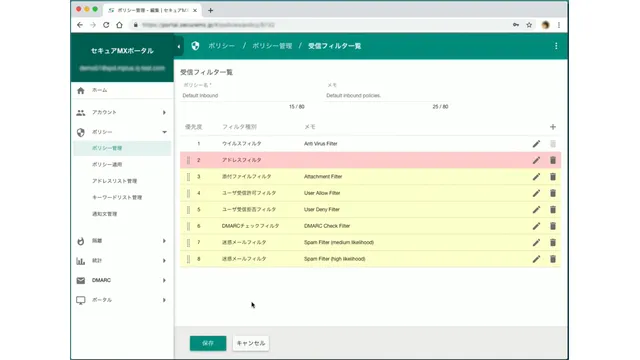640x360 pixels.
Task: Expand the DMARC sidebar section
Action: coord(122,280)
